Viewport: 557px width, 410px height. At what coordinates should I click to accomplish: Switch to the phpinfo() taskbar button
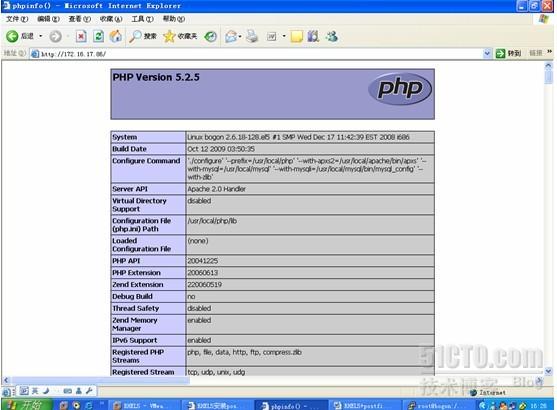[291, 405]
